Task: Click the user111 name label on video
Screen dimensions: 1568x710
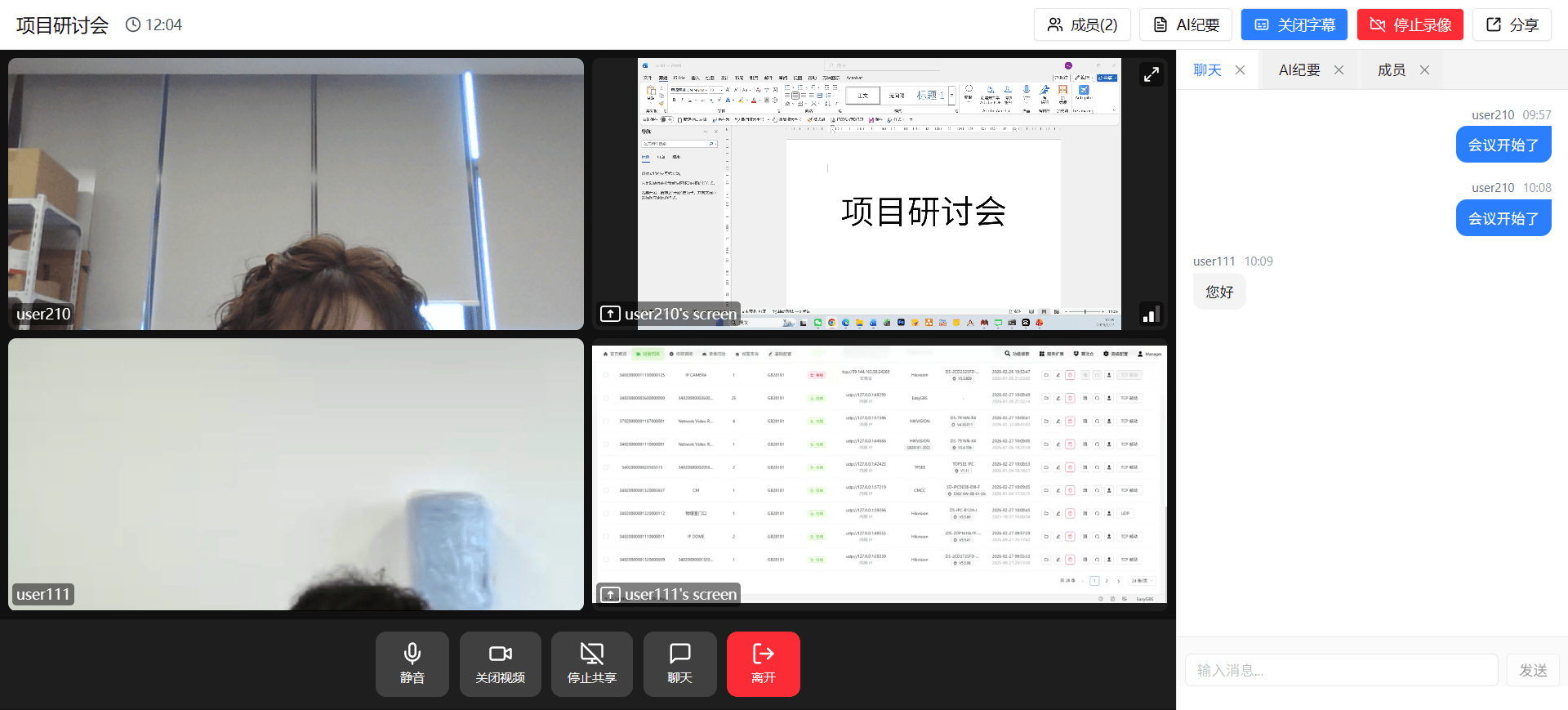Action: click(x=43, y=594)
